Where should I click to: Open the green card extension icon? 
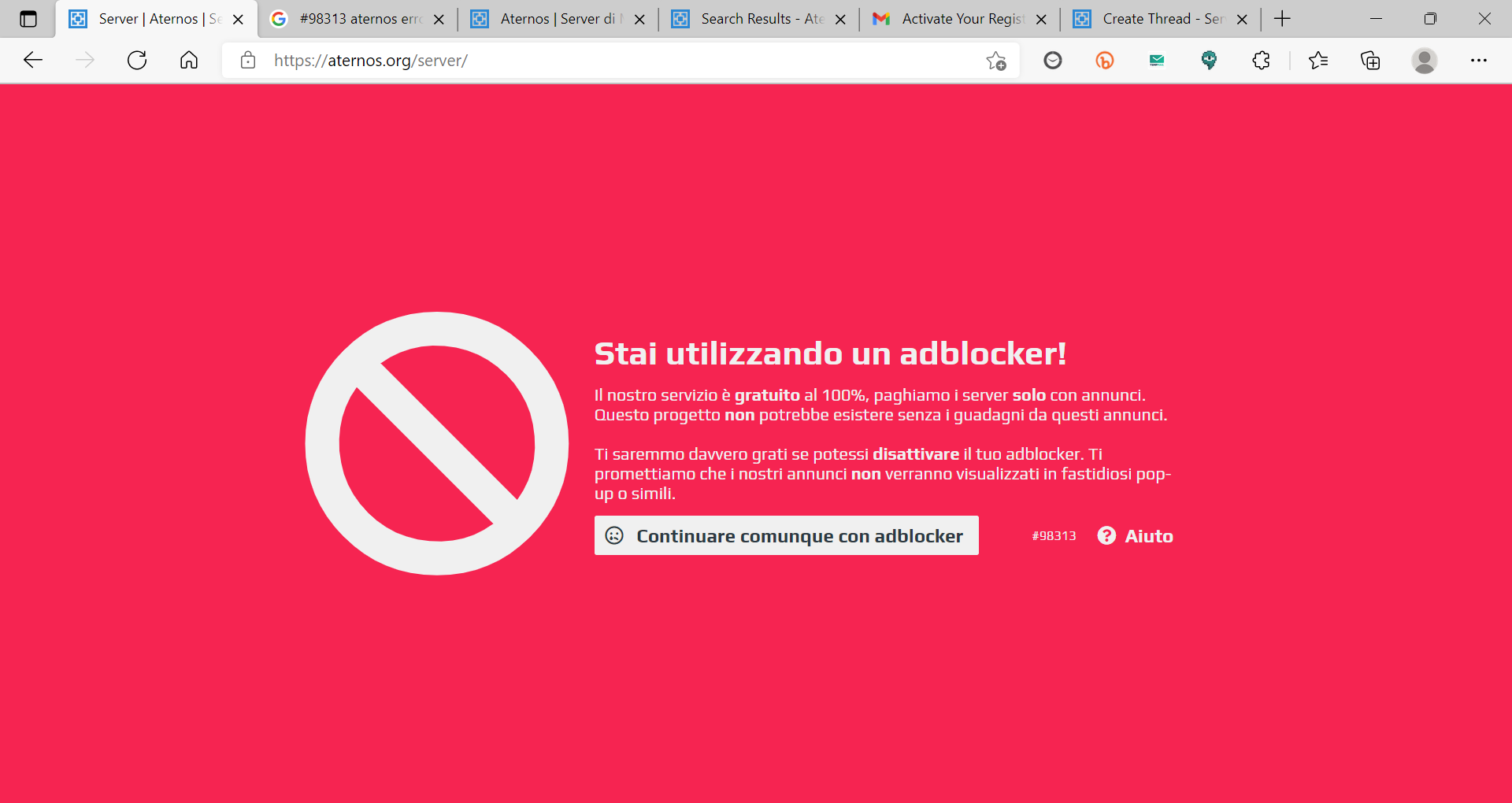coord(1157,60)
